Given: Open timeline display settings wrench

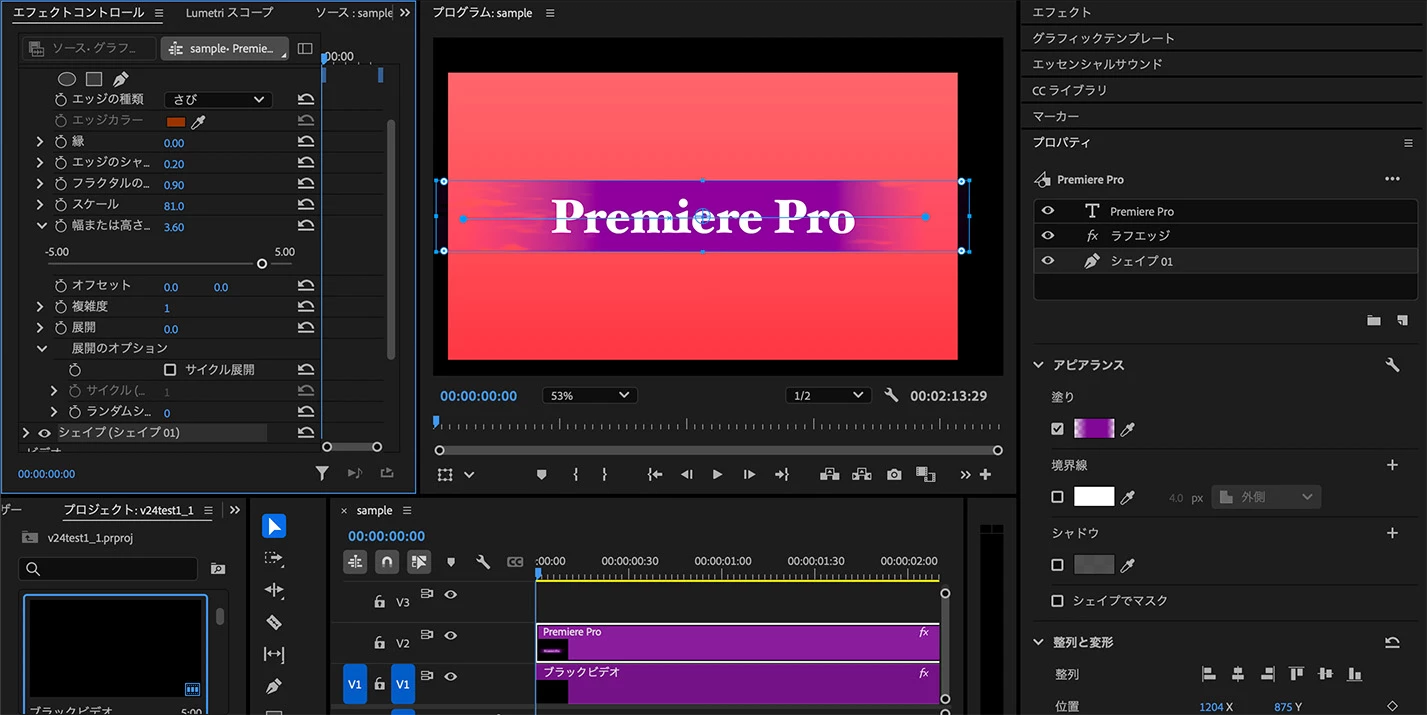Looking at the screenshot, I should [483, 562].
